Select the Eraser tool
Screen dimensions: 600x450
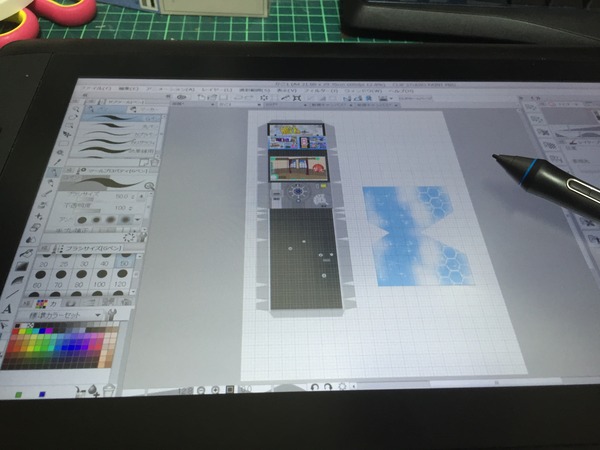(35, 227)
